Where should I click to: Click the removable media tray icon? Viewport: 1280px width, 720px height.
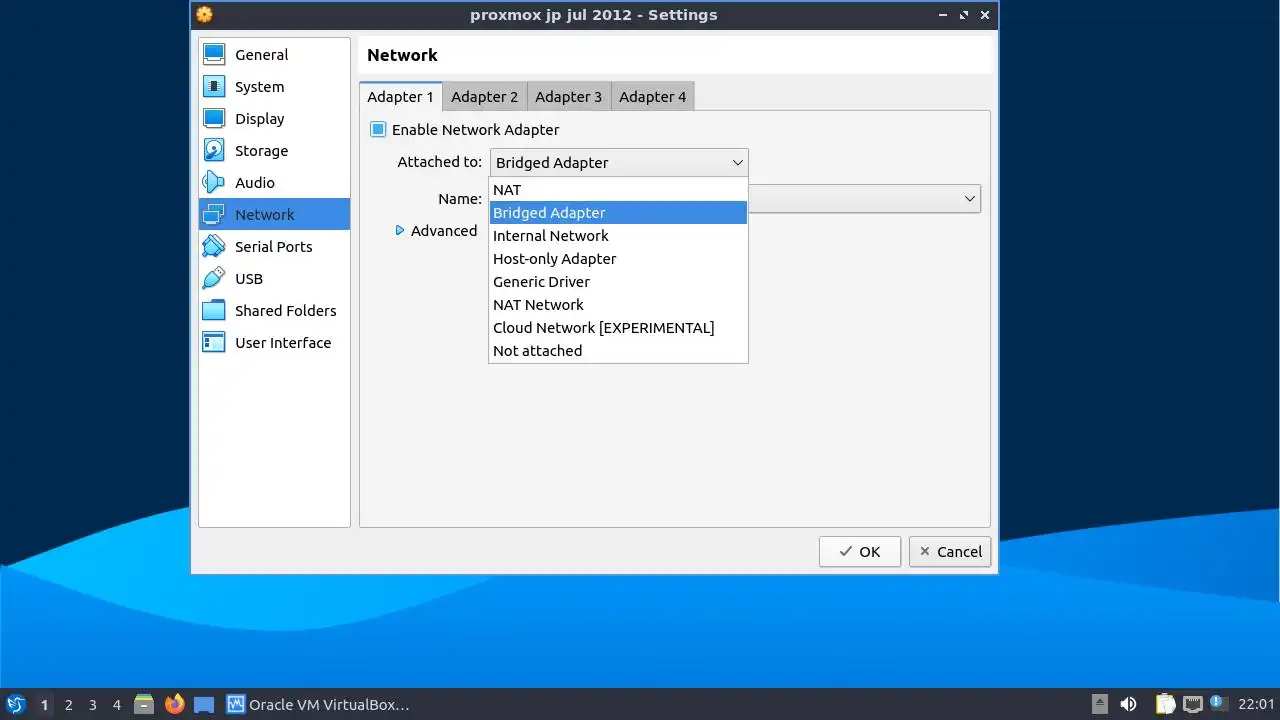pyautogui.click(x=1099, y=704)
